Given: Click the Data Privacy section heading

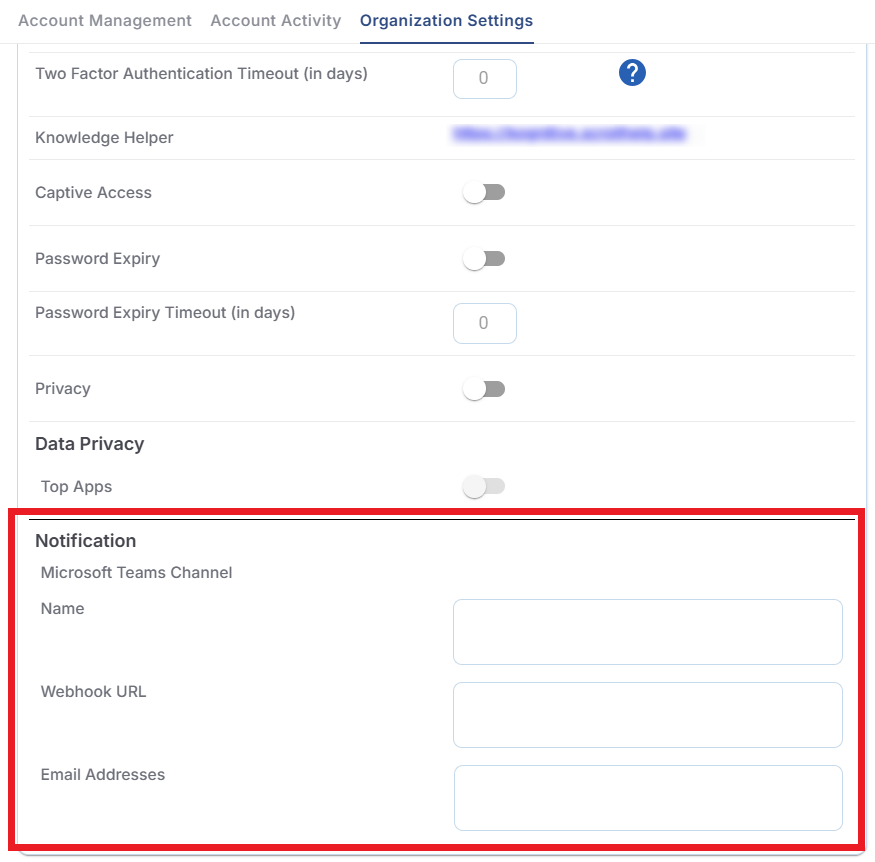Looking at the screenshot, I should coord(90,444).
